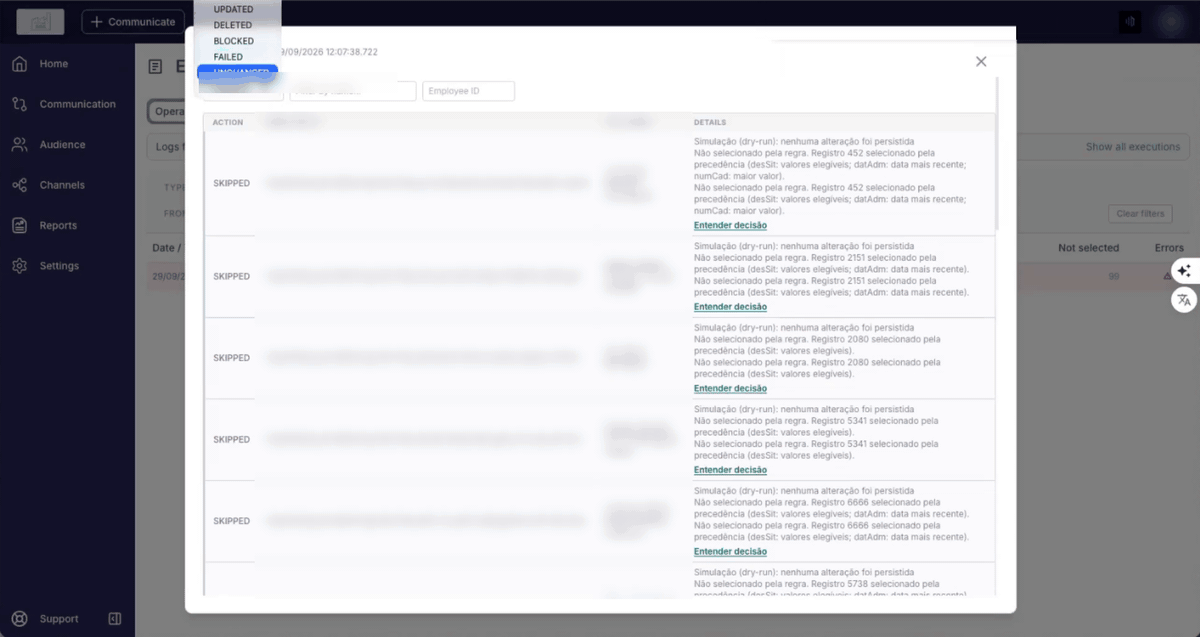Open the Audience sidebar icon
The height and width of the screenshot is (637, 1200).
tap(19, 145)
